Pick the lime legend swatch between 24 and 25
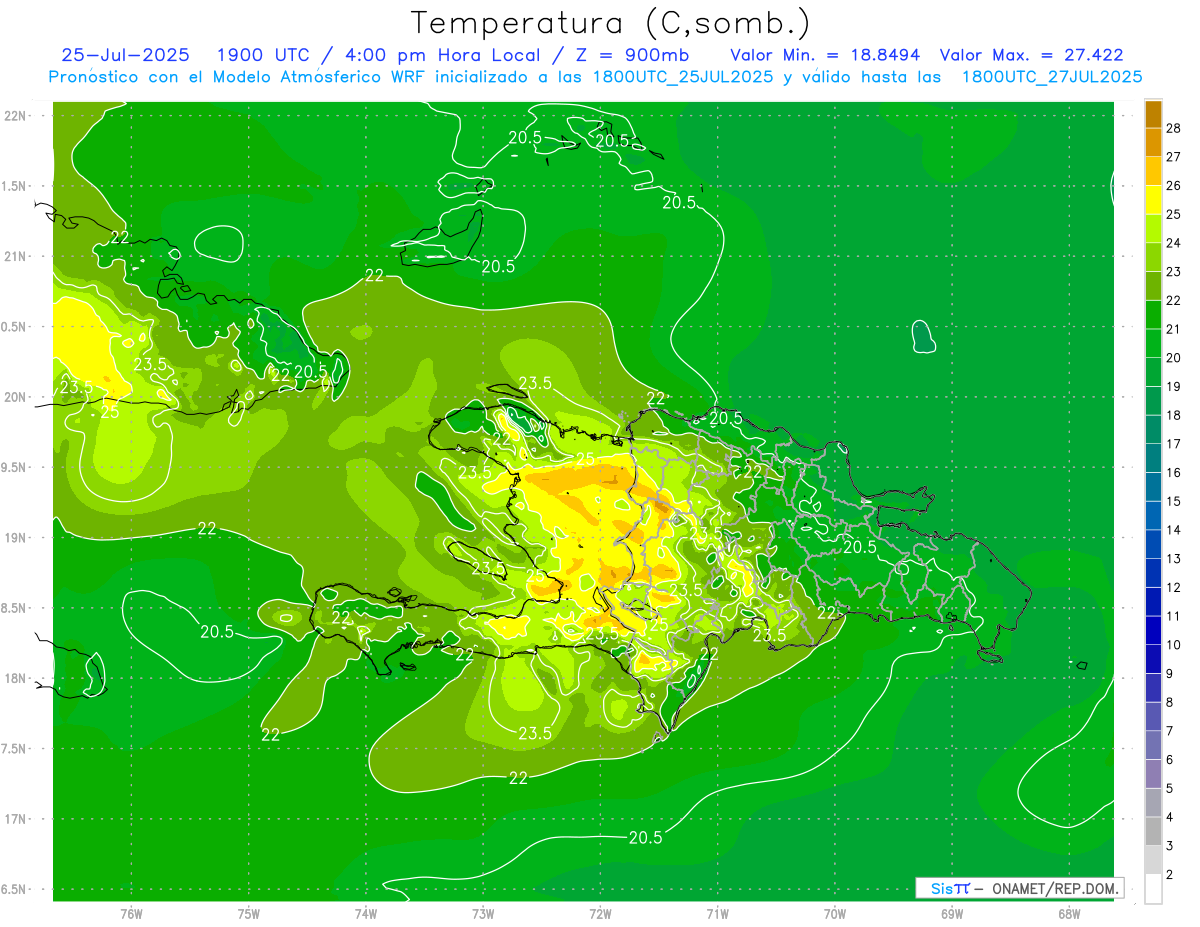The image size is (1200, 927). point(1153,229)
